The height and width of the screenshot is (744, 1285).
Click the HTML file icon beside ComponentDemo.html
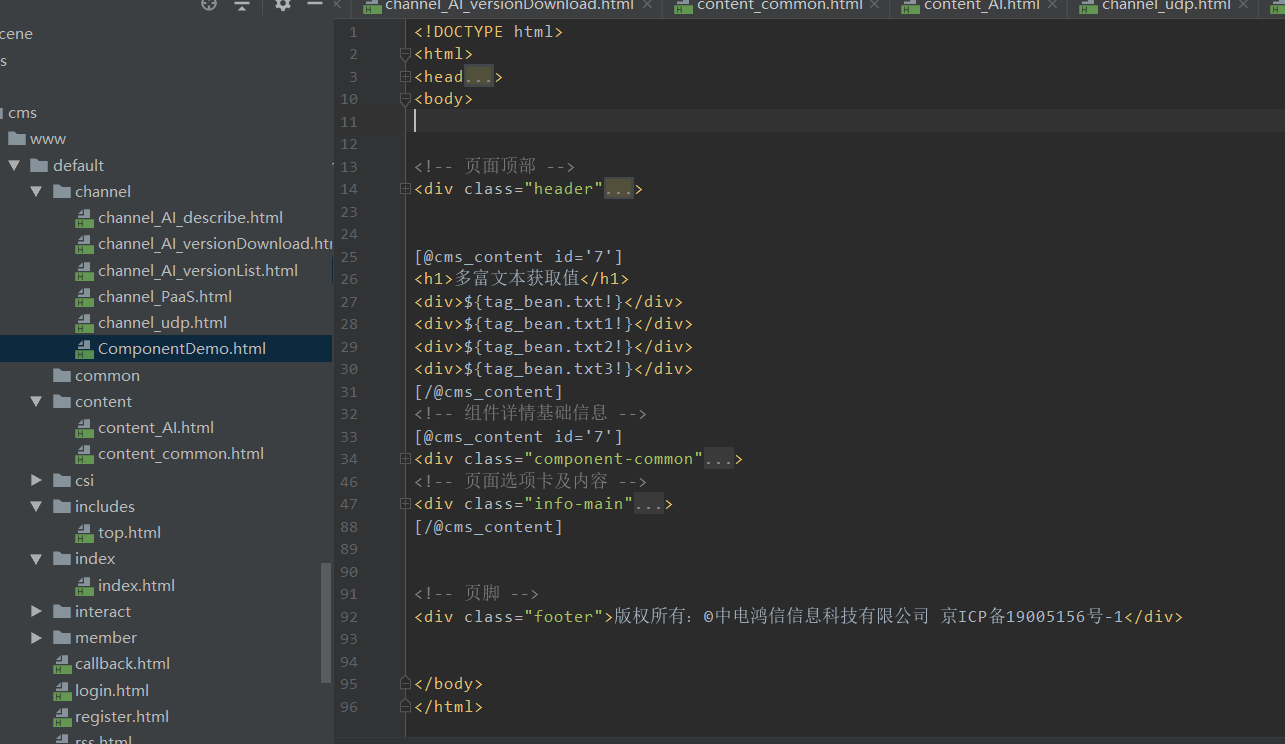(x=85, y=349)
